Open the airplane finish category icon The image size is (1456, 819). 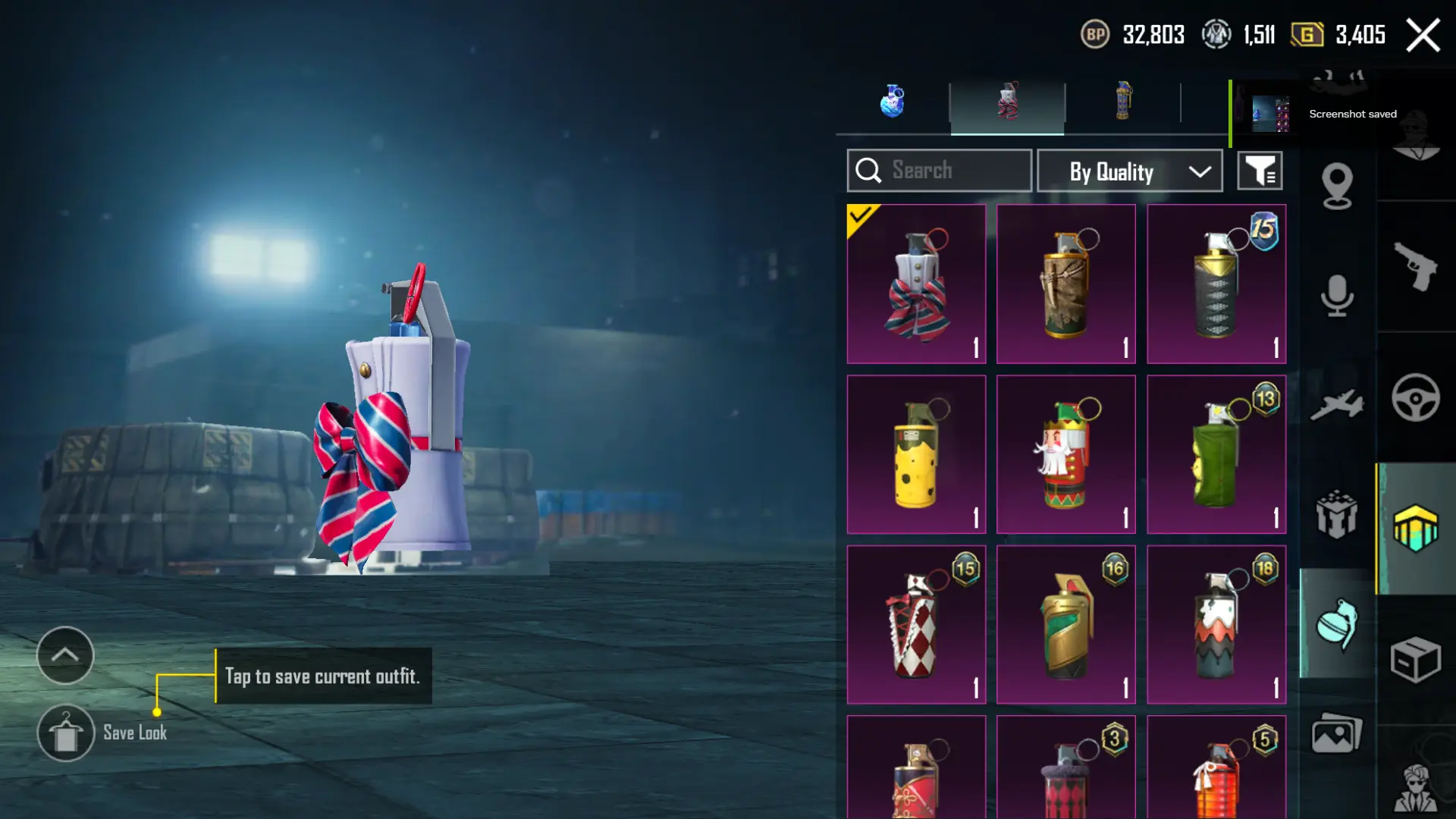[1337, 404]
